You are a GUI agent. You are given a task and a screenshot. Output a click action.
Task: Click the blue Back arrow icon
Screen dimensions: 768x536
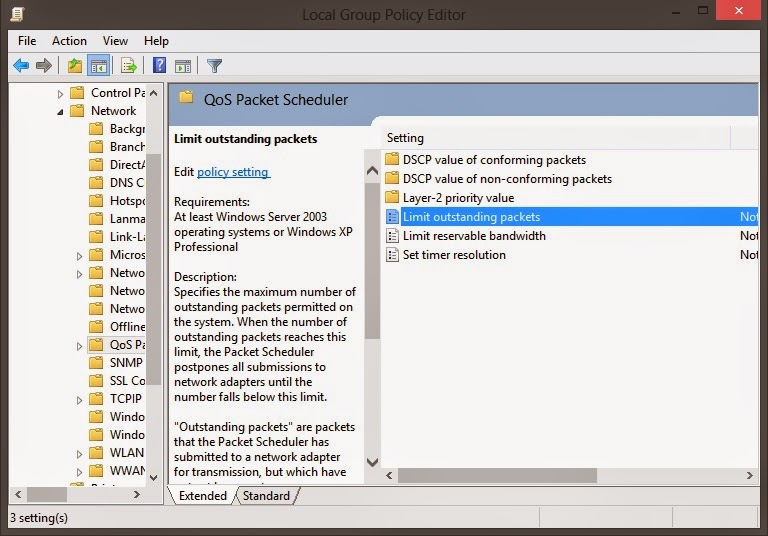(21, 65)
